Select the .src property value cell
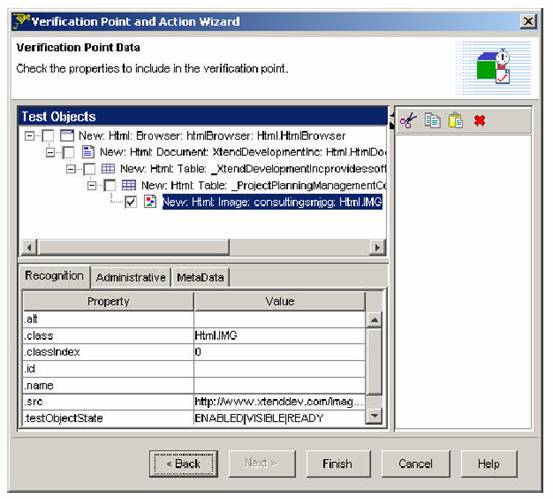The image size is (553, 499). tap(279, 402)
